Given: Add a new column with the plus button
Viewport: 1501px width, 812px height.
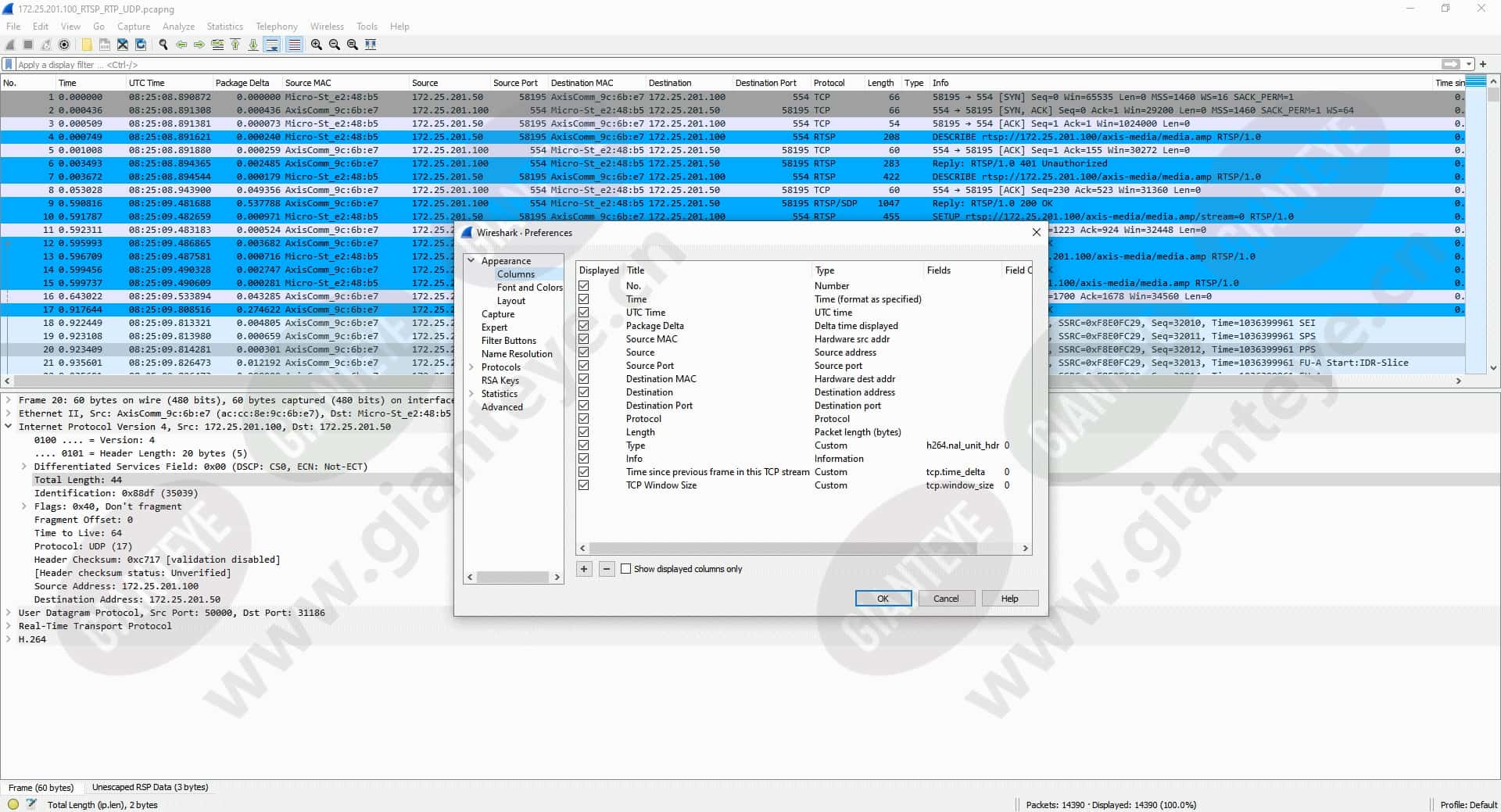Looking at the screenshot, I should coord(584,569).
